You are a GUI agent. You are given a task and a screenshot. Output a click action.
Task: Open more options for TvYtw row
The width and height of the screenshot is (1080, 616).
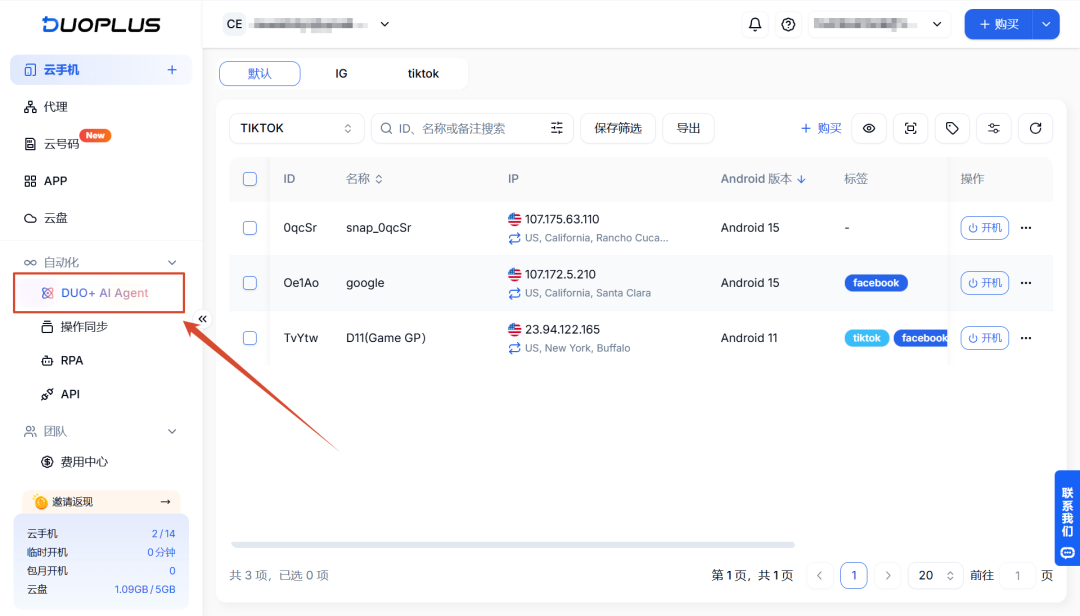tap(1026, 338)
